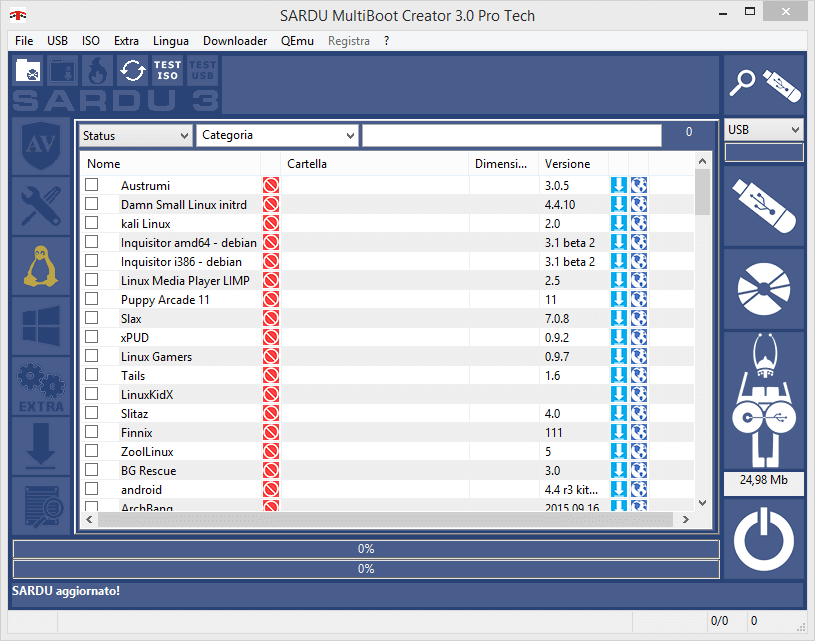
Task: Select the Linux Gamers row name
Action: click(156, 357)
